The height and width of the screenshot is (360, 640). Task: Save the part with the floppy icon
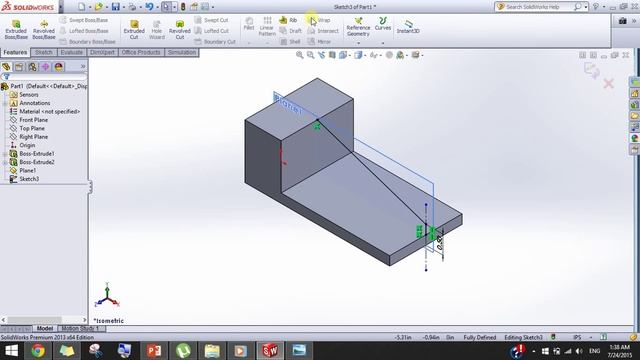[116, 7]
